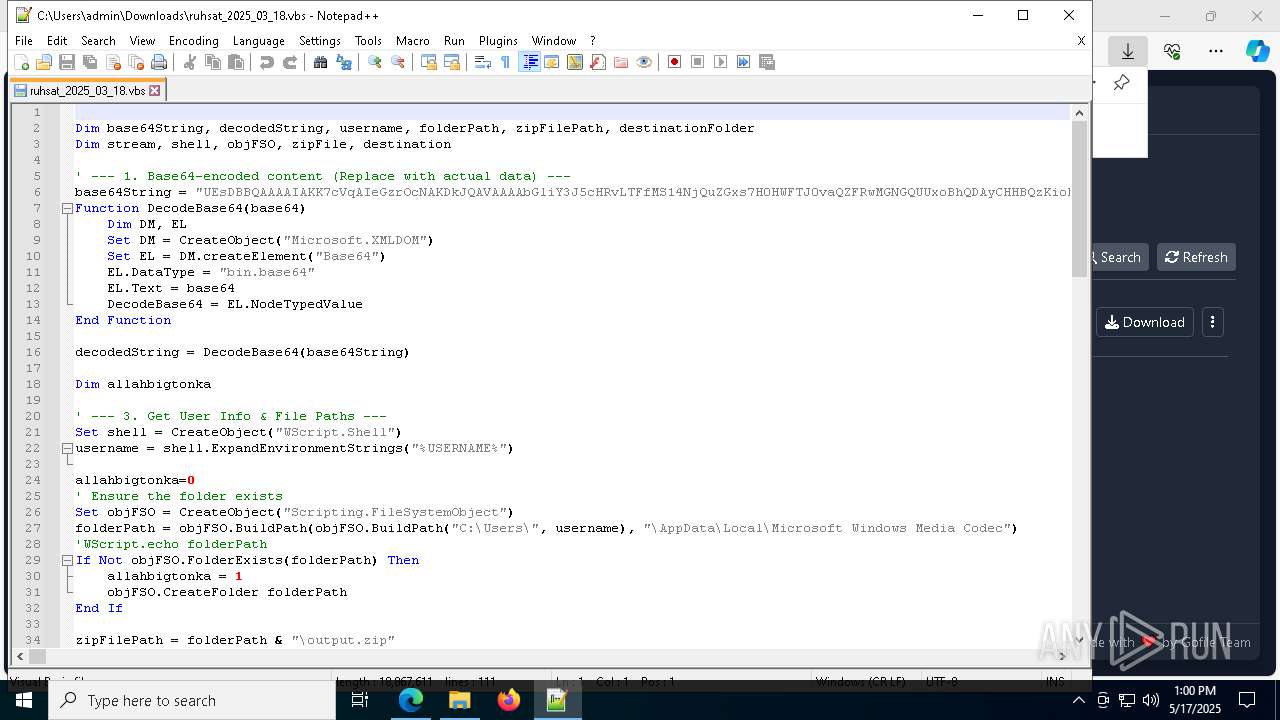Viewport: 1280px width, 720px height.
Task: Open the File menu
Action: (x=24, y=41)
